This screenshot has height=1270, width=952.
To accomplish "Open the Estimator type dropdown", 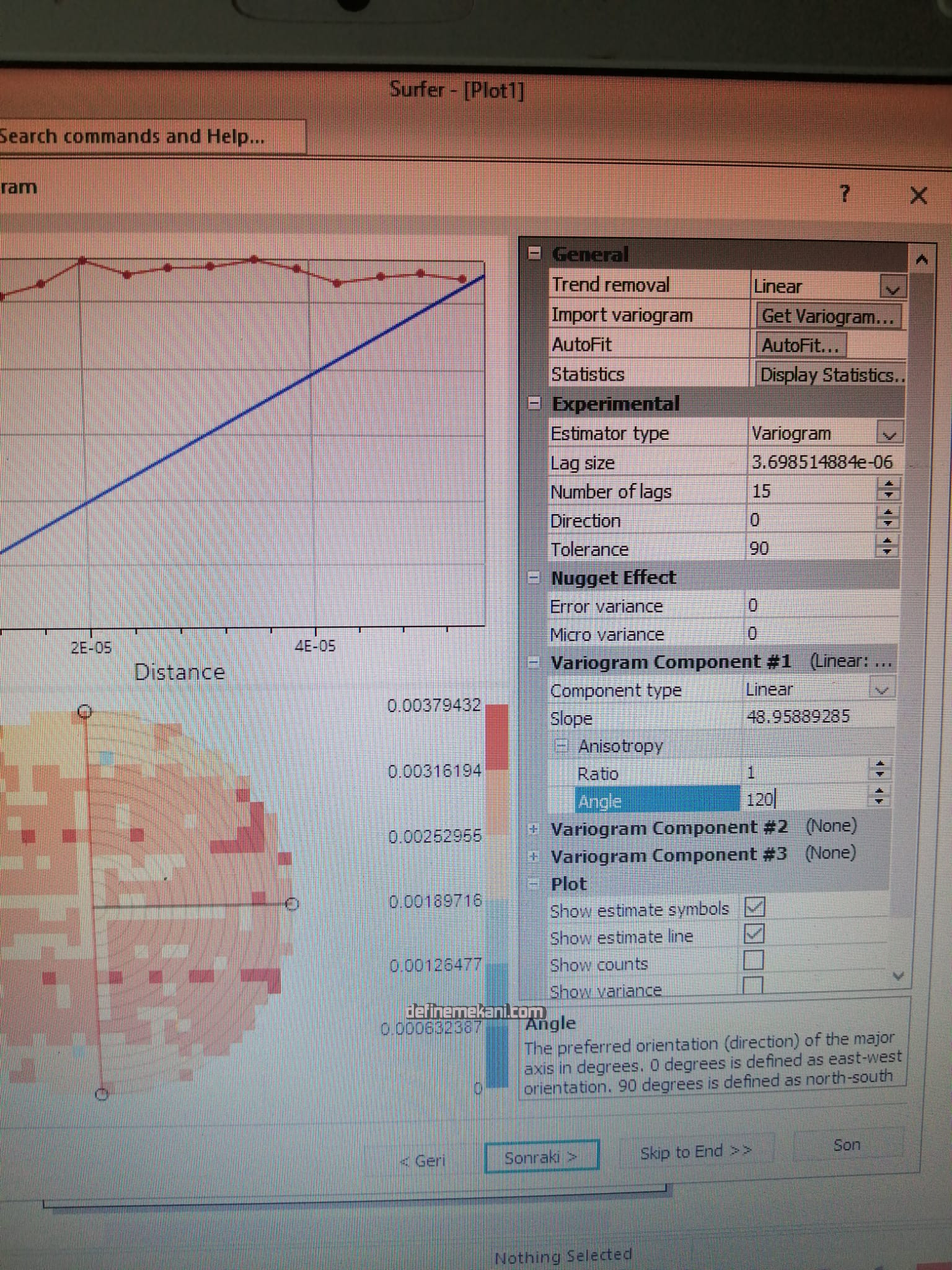I will [889, 435].
